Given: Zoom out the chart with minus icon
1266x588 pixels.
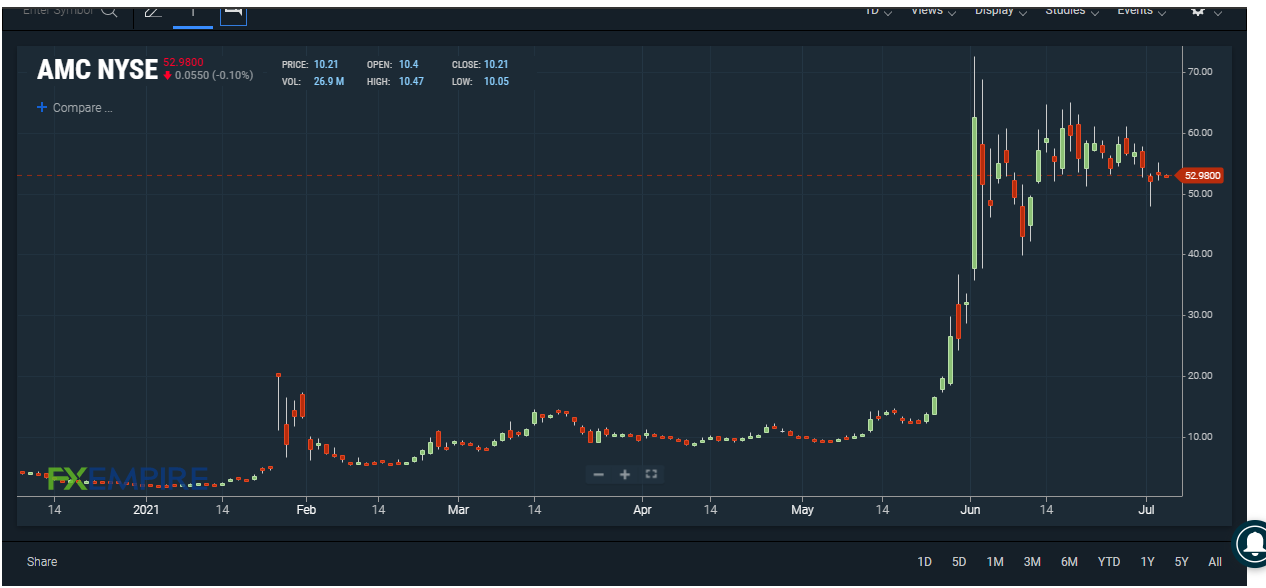Looking at the screenshot, I should pyautogui.click(x=598, y=474).
